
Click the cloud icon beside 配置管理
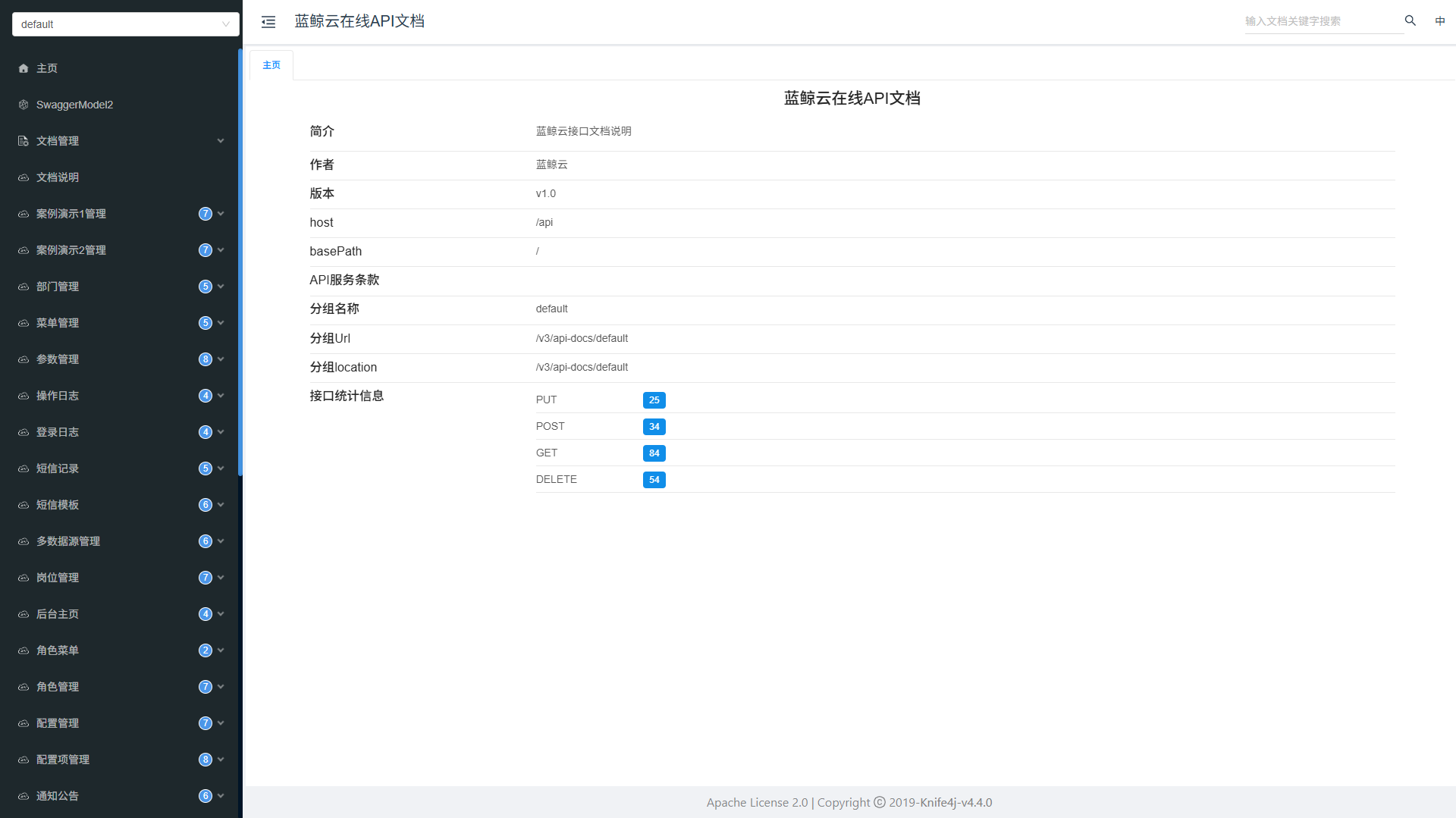(24, 723)
